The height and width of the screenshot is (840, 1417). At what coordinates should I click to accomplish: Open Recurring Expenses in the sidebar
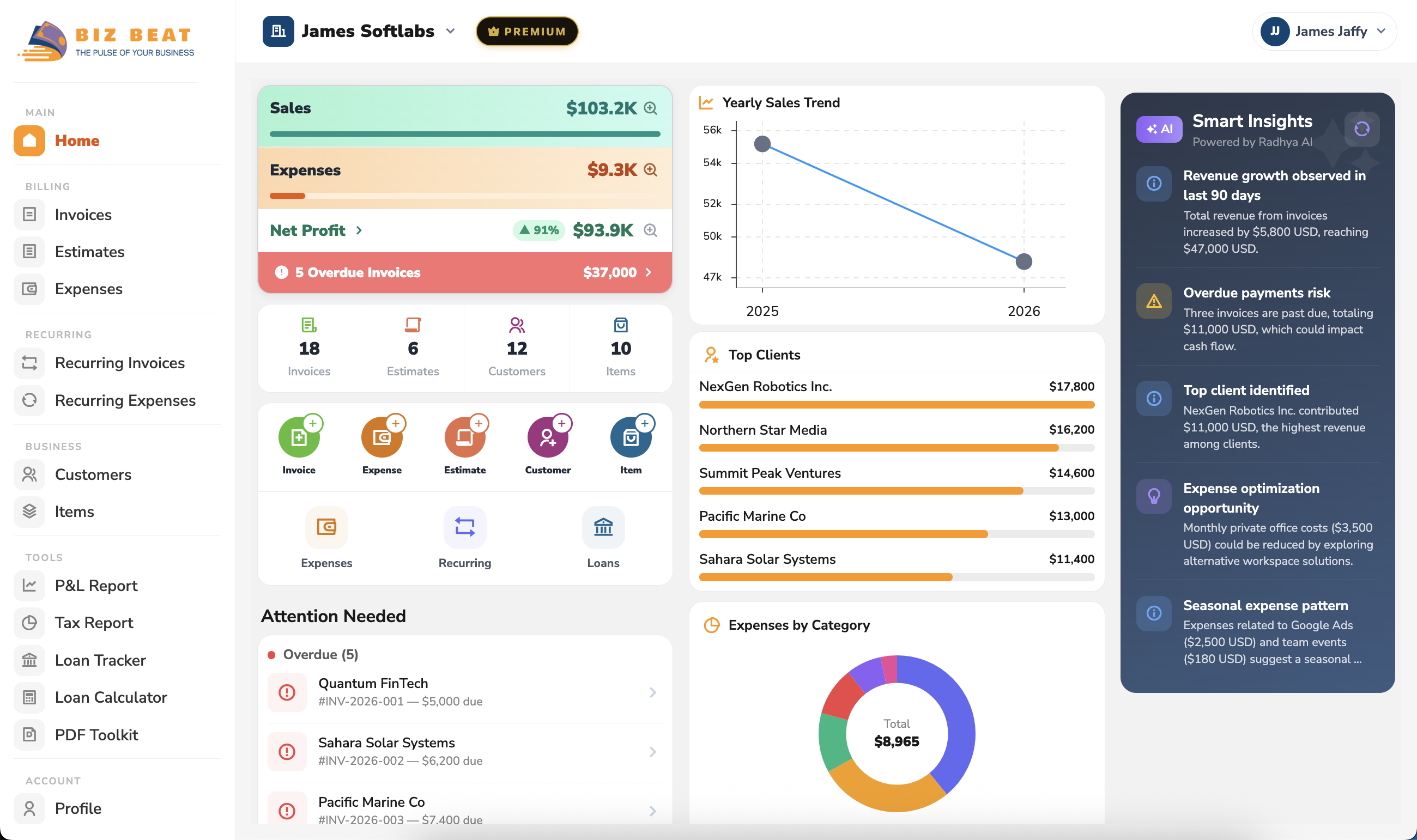coord(125,400)
